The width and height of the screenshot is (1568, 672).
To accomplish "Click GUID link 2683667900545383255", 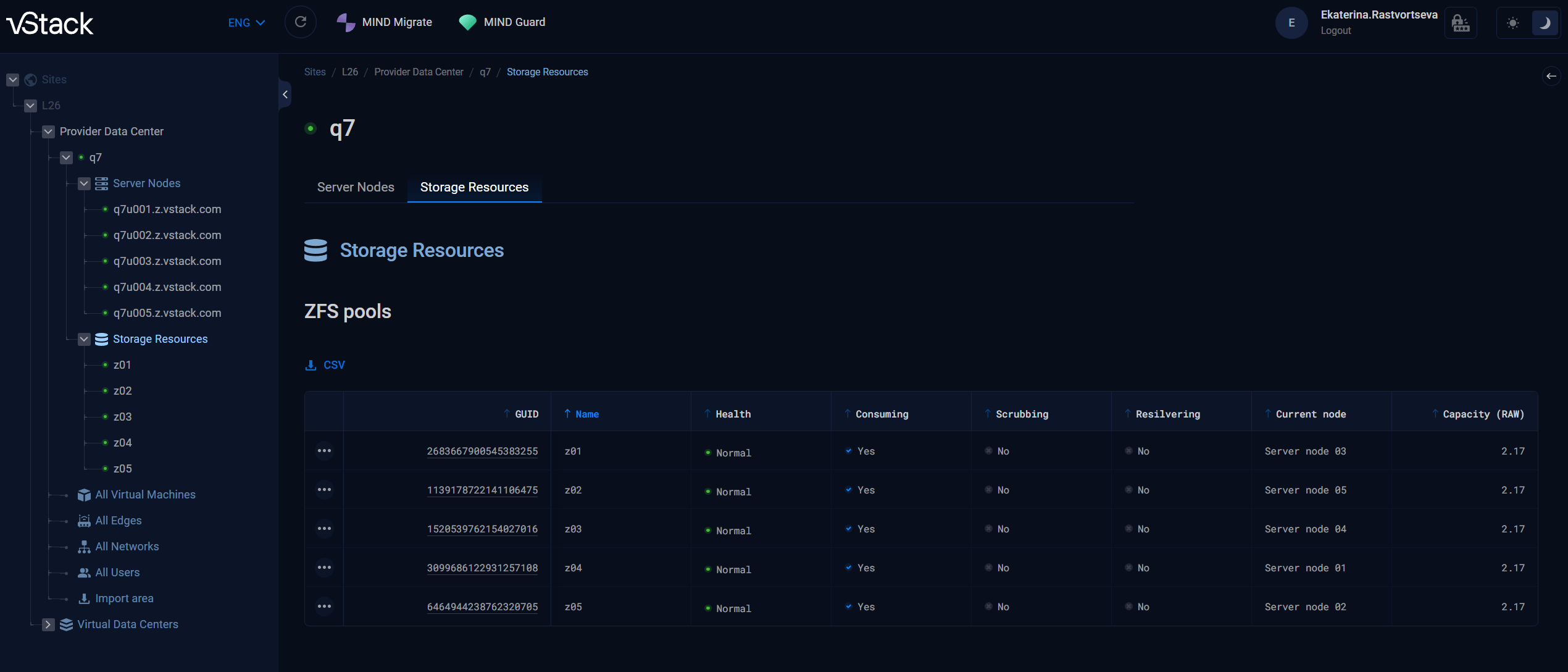I will 482,451.
